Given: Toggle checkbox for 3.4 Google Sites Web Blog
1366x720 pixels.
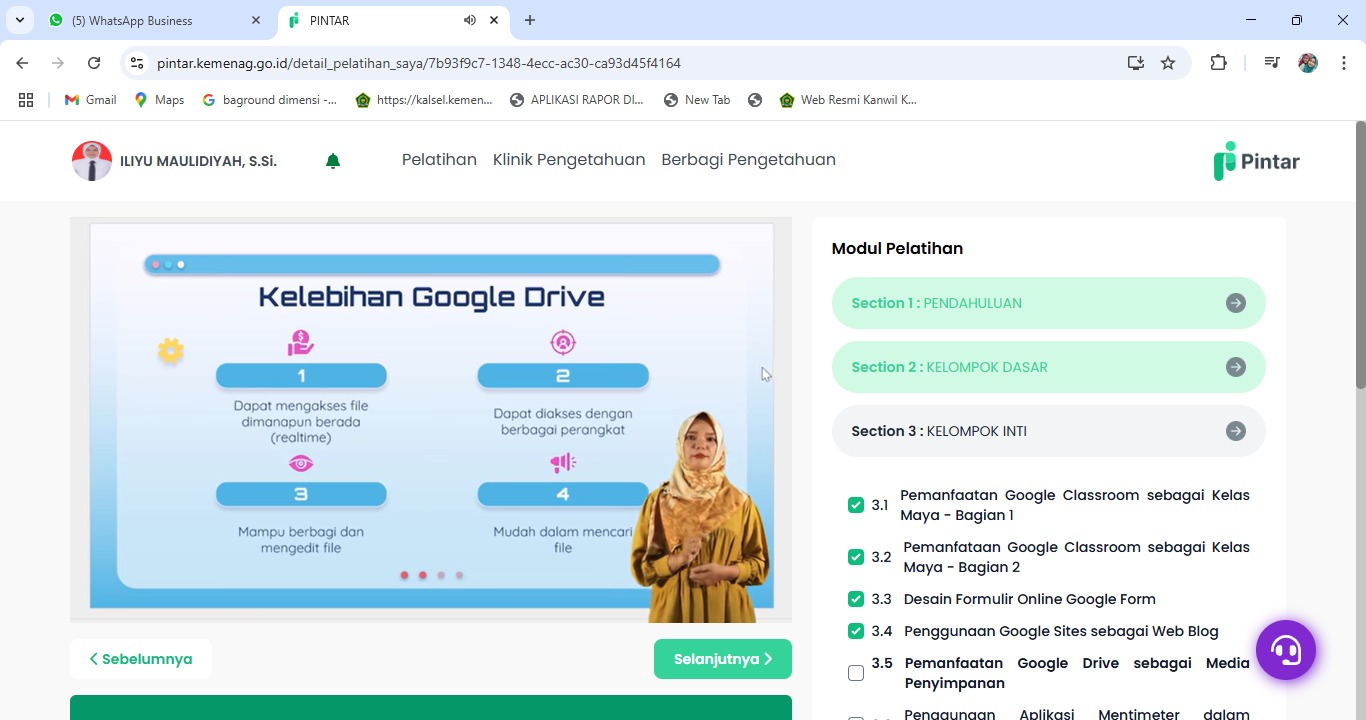Looking at the screenshot, I should click(856, 631).
